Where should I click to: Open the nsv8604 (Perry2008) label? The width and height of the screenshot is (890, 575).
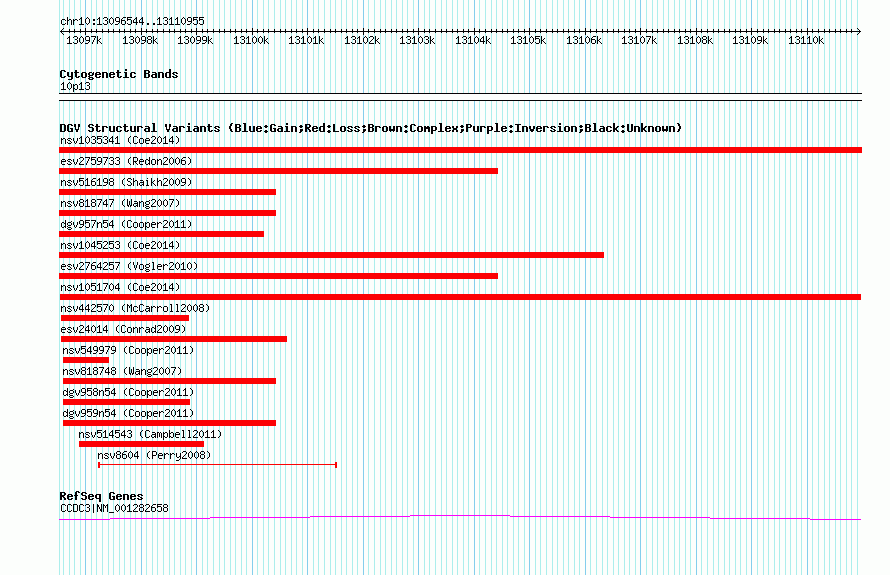pyautogui.click(x=154, y=455)
